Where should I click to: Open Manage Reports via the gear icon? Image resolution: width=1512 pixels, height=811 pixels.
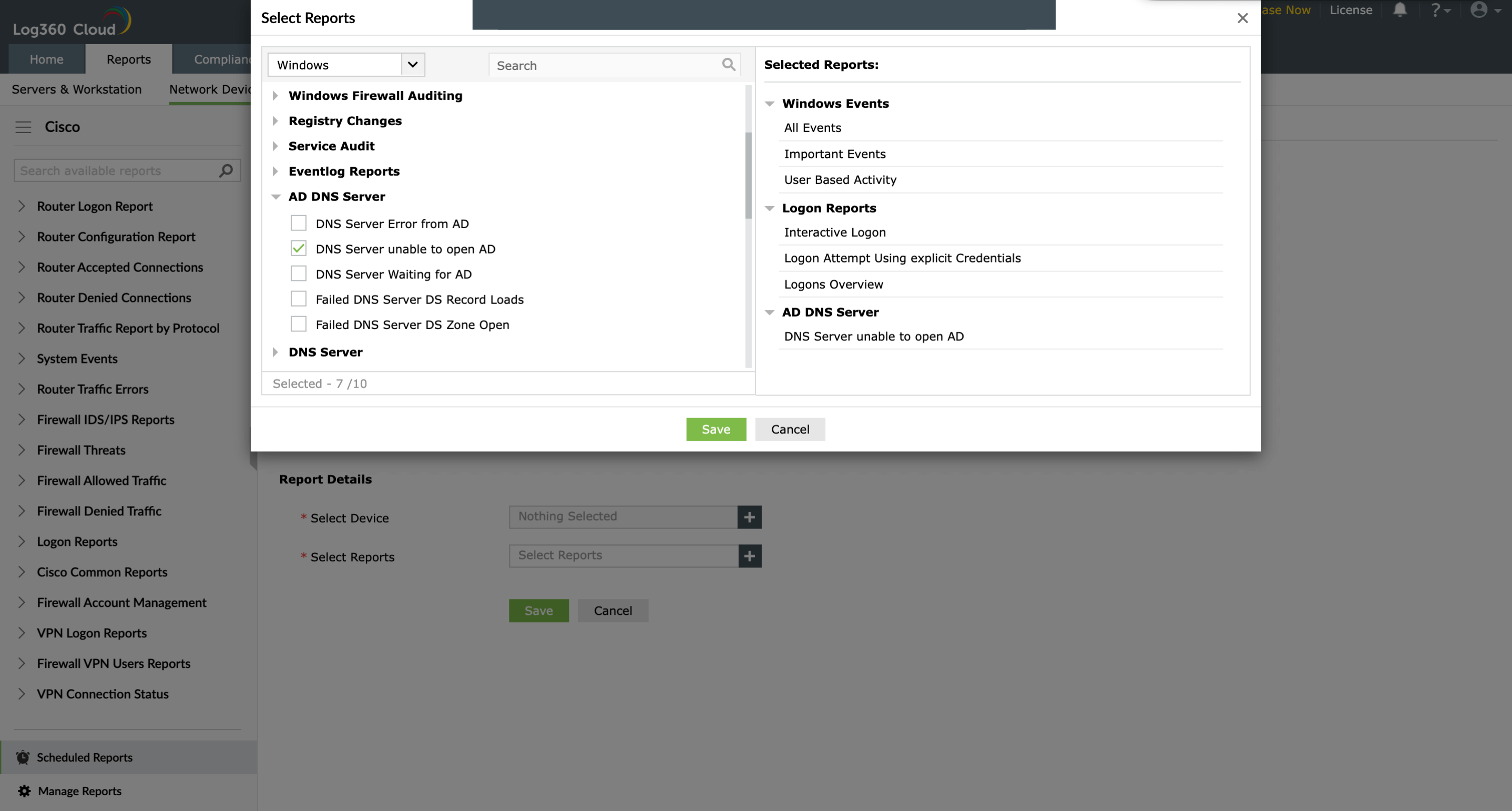pyautogui.click(x=24, y=790)
